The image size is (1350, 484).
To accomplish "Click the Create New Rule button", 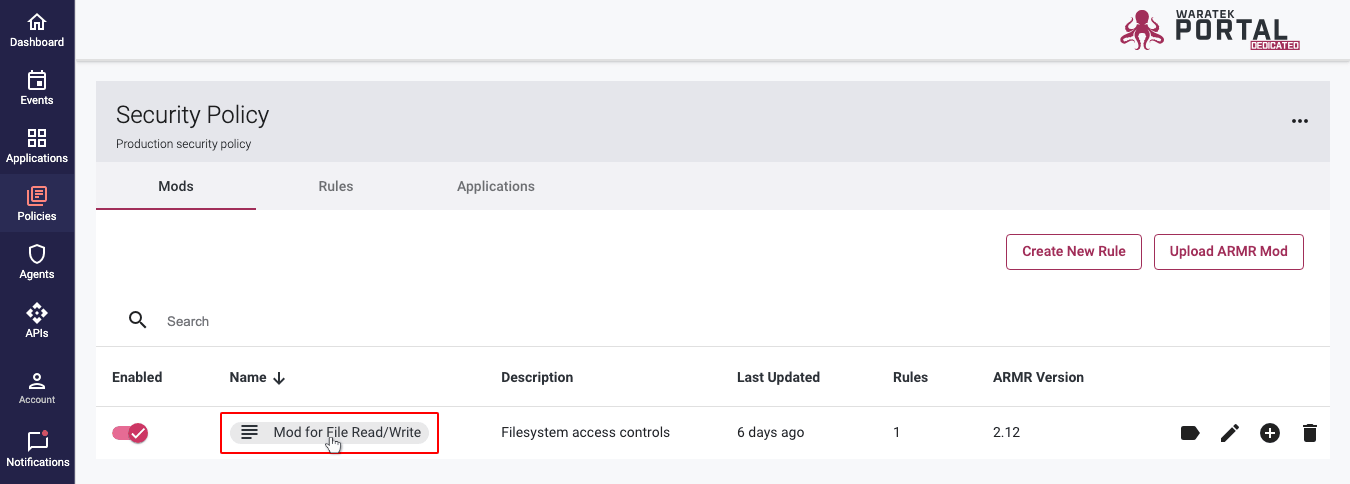I will (1074, 252).
